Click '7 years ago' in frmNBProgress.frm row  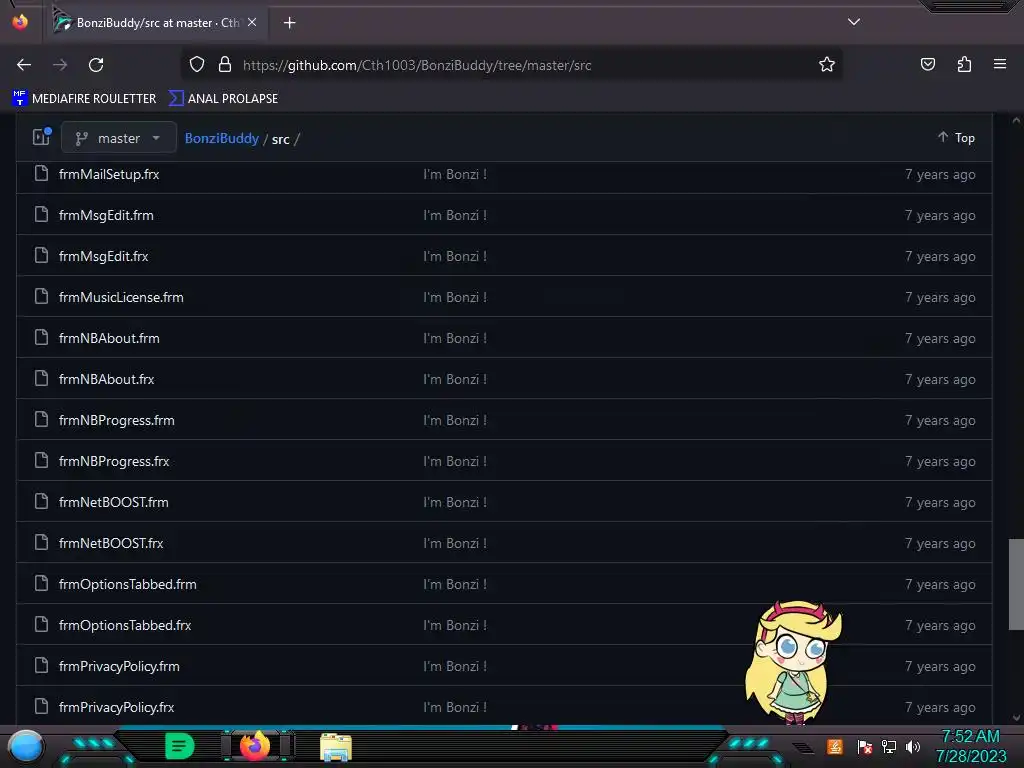pos(940,421)
